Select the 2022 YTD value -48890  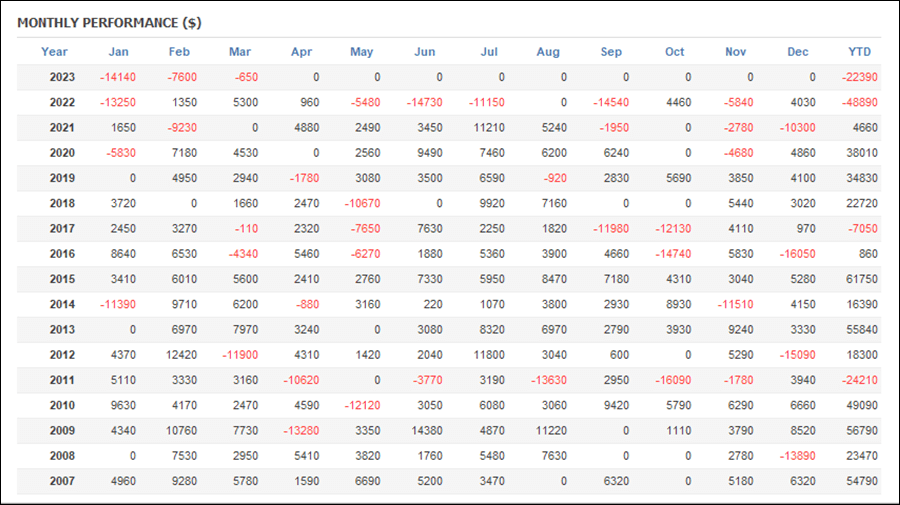859,102
